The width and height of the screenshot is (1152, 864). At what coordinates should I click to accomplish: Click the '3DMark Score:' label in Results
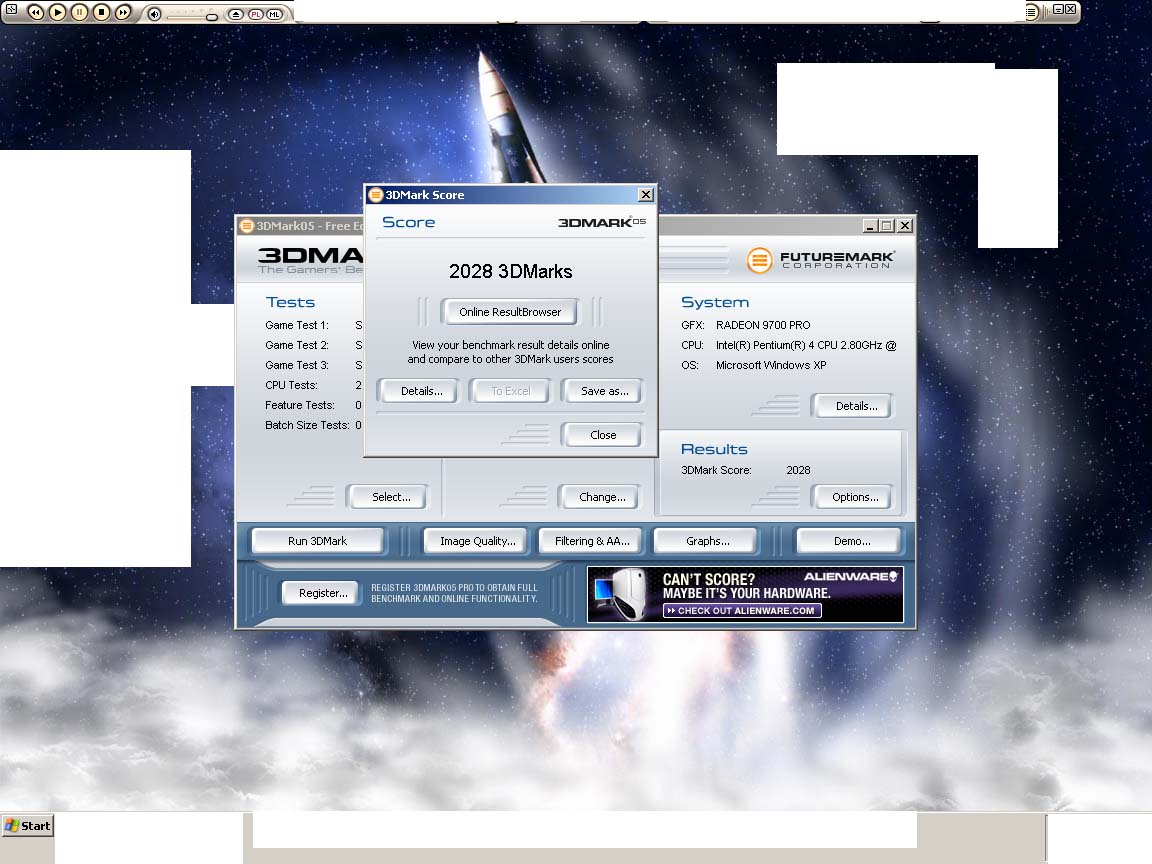pos(716,470)
